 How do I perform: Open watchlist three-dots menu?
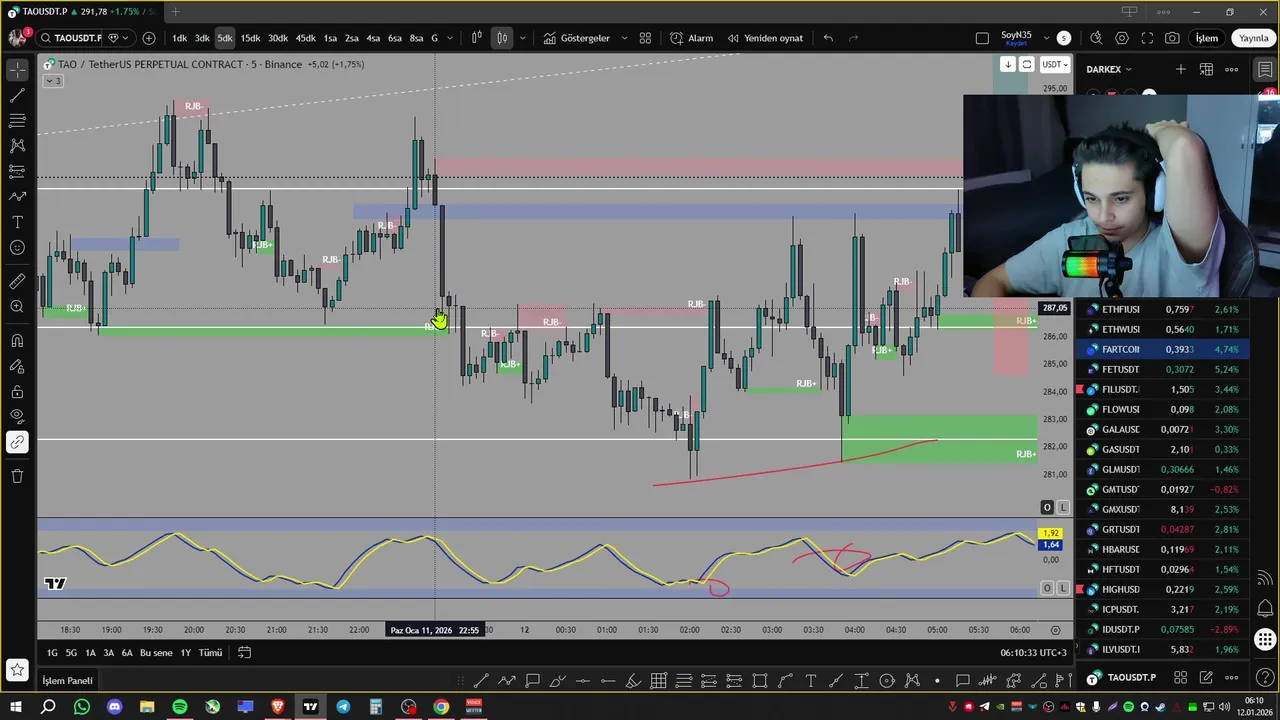pos(1232,69)
